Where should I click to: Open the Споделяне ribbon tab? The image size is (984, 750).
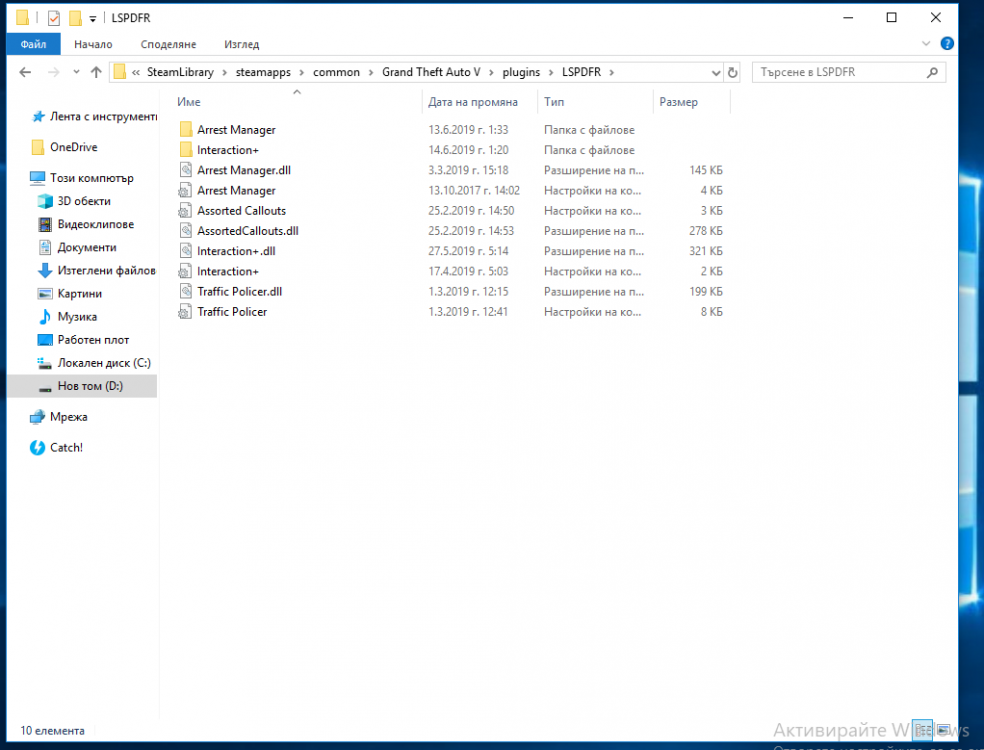tap(168, 45)
